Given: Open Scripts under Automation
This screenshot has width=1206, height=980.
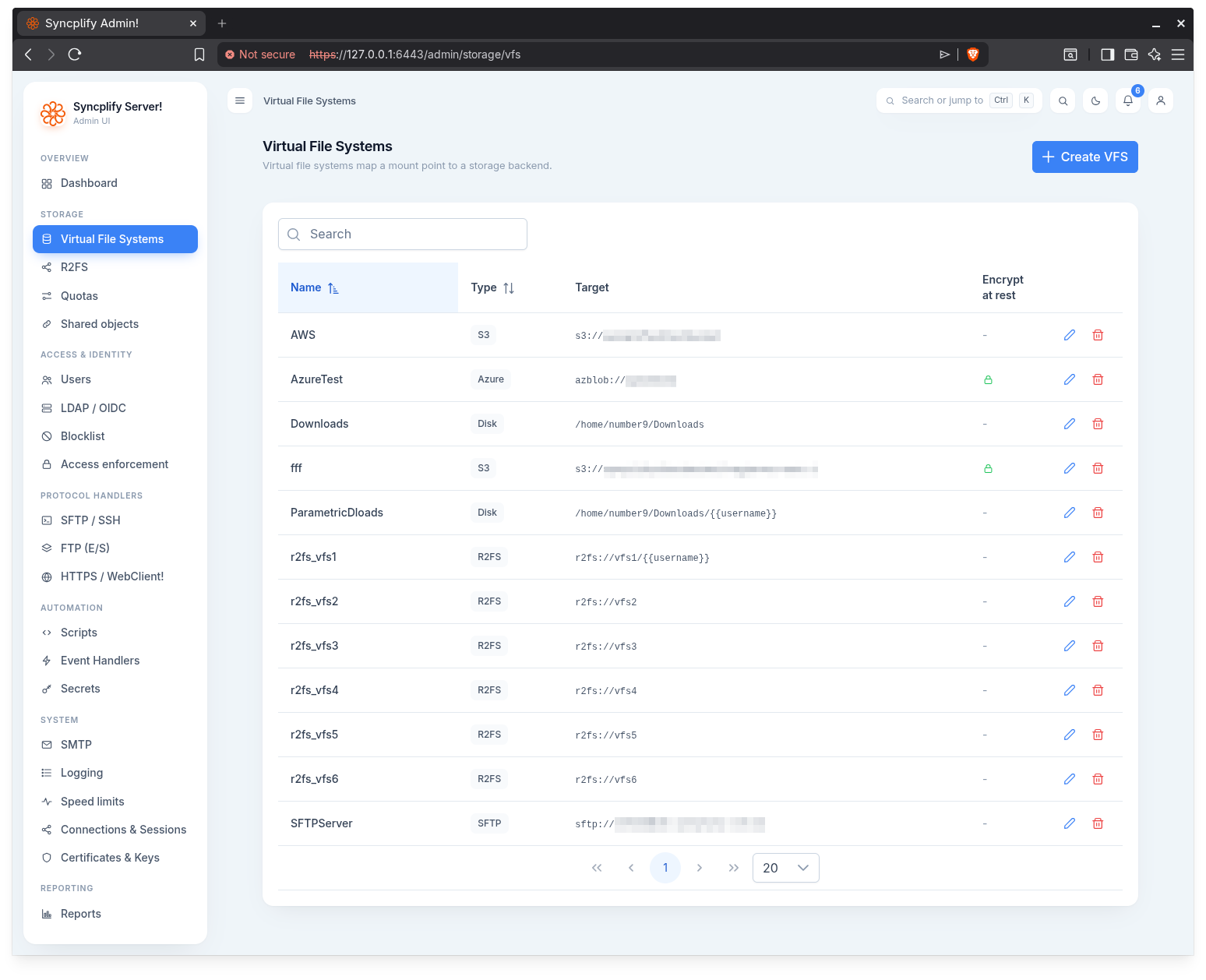Looking at the screenshot, I should (115, 633).
